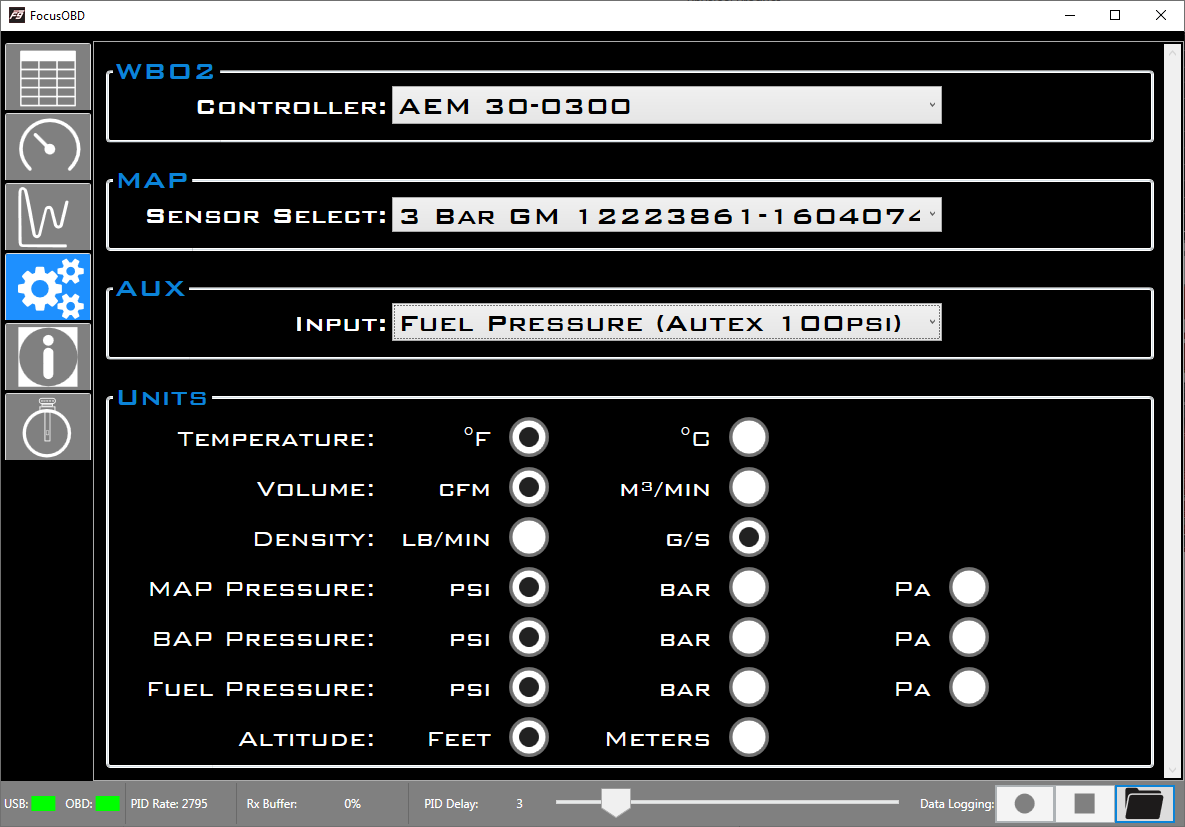1185x827 pixels.
Task: Set BAP pressure to Bar
Action: pyautogui.click(x=748, y=637)
